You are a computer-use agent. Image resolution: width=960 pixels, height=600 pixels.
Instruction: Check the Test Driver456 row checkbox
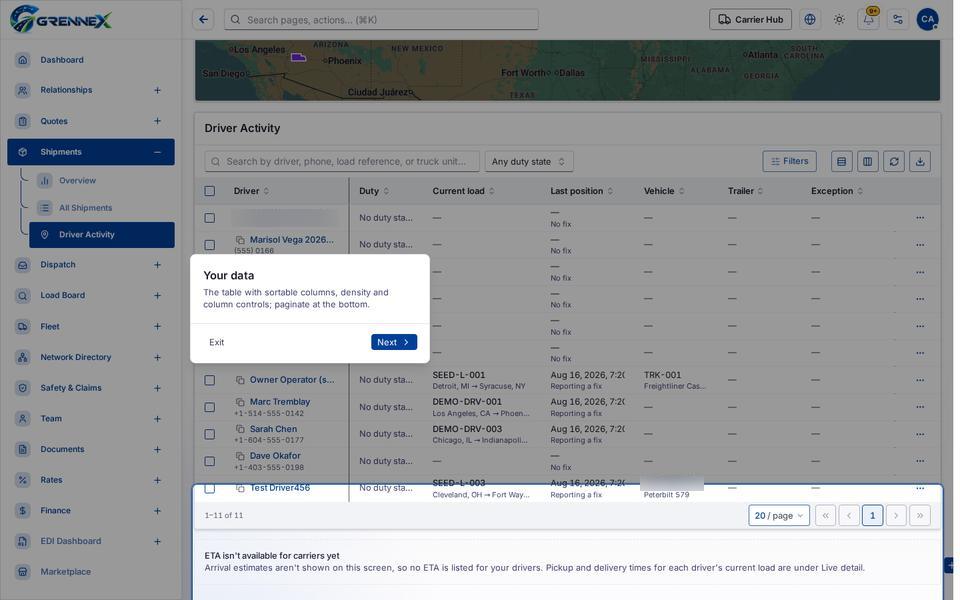[209, 489]
